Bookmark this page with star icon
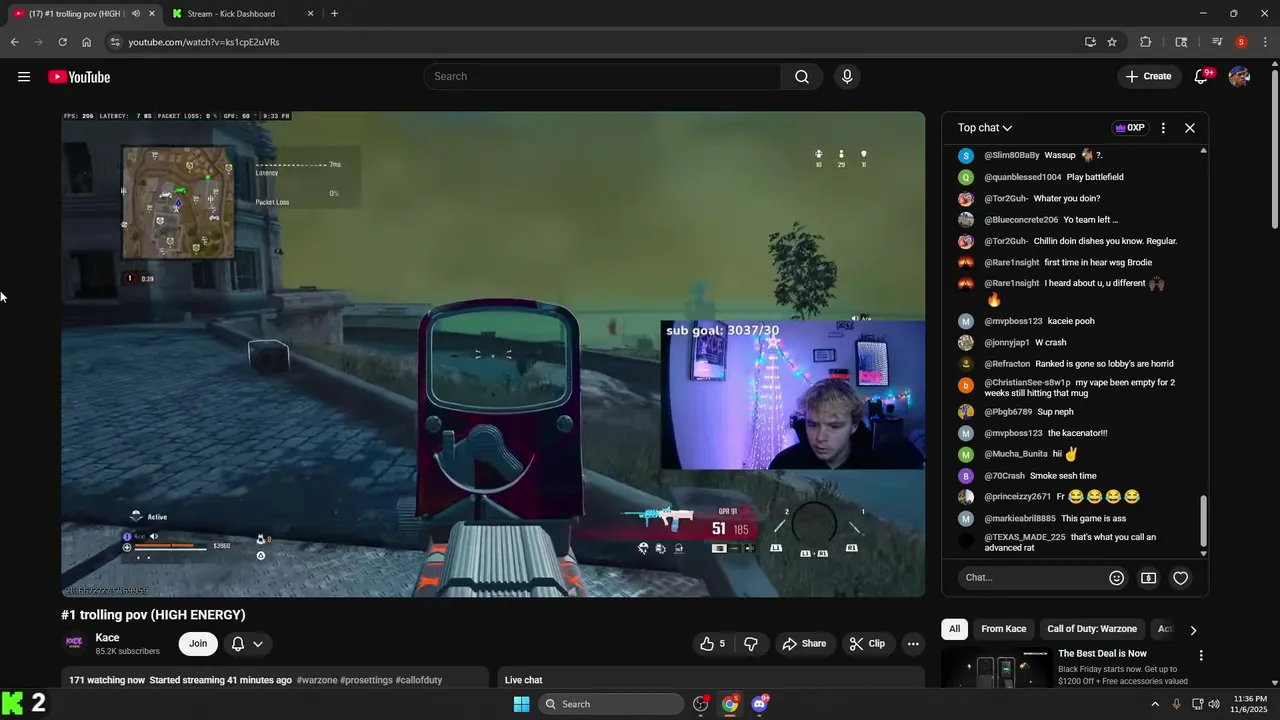Screen dimensions: 1280x720 click(x=1112, y=42)
